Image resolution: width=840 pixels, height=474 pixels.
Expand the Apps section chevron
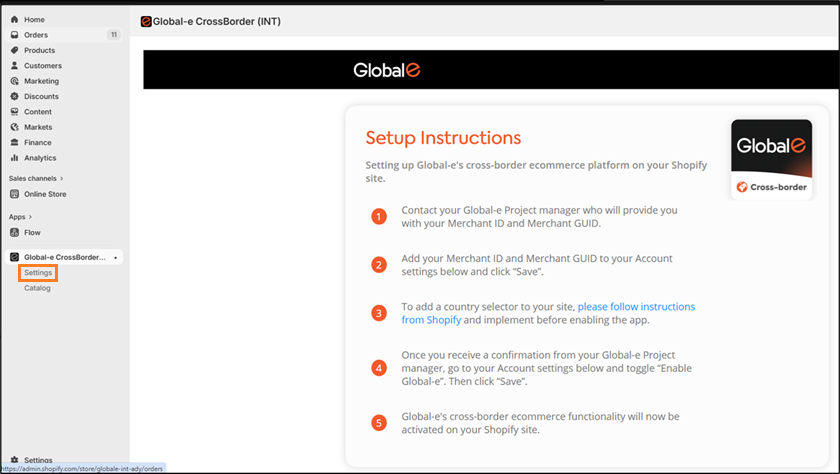(30, 217)
